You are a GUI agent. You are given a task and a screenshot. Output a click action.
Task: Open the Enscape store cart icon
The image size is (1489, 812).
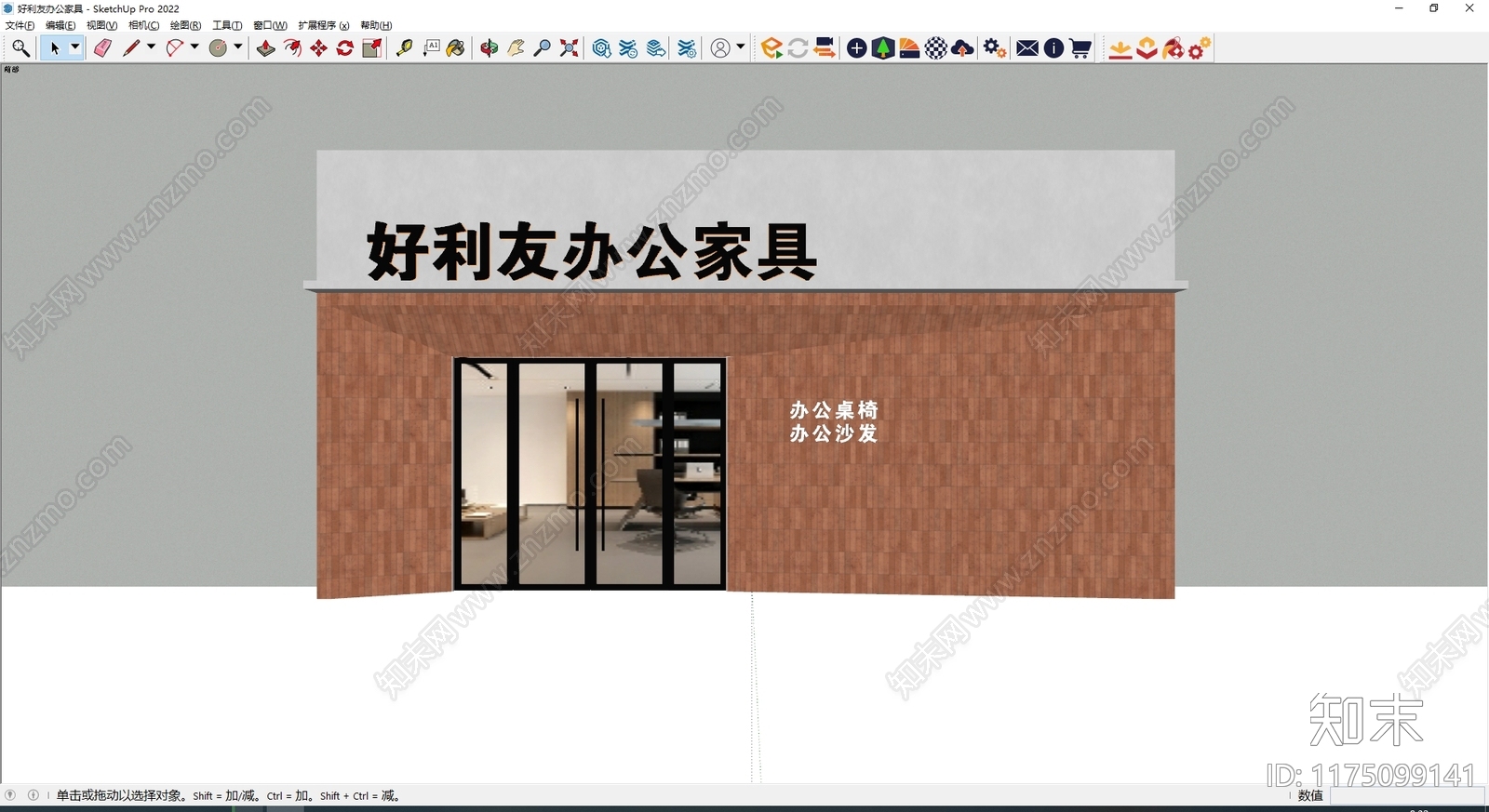point(1080,48)
